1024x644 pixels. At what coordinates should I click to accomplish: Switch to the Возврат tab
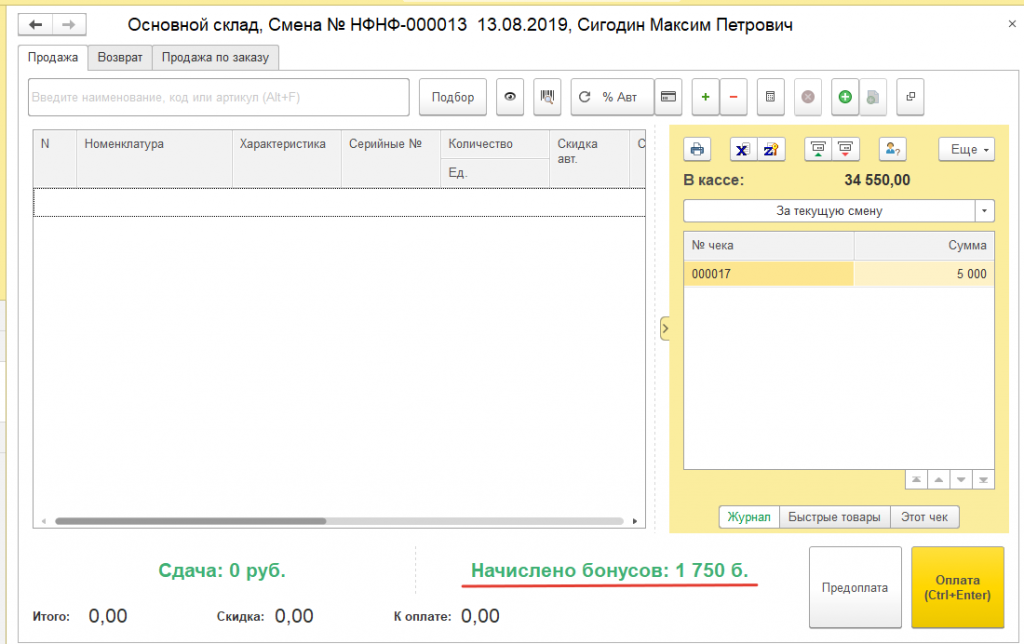click(120, 58)
